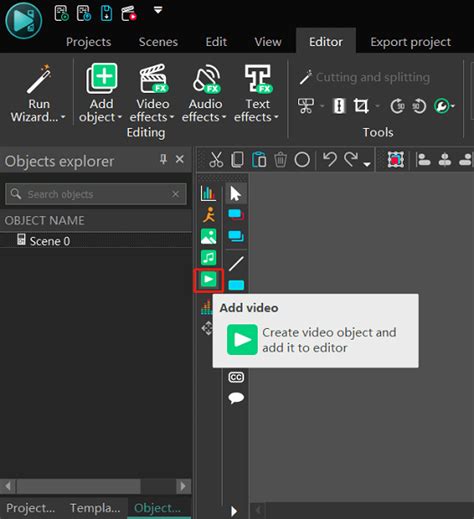474x519 pixels.
Task: Close the Objects explorer panel
Action: pos(180,159)
